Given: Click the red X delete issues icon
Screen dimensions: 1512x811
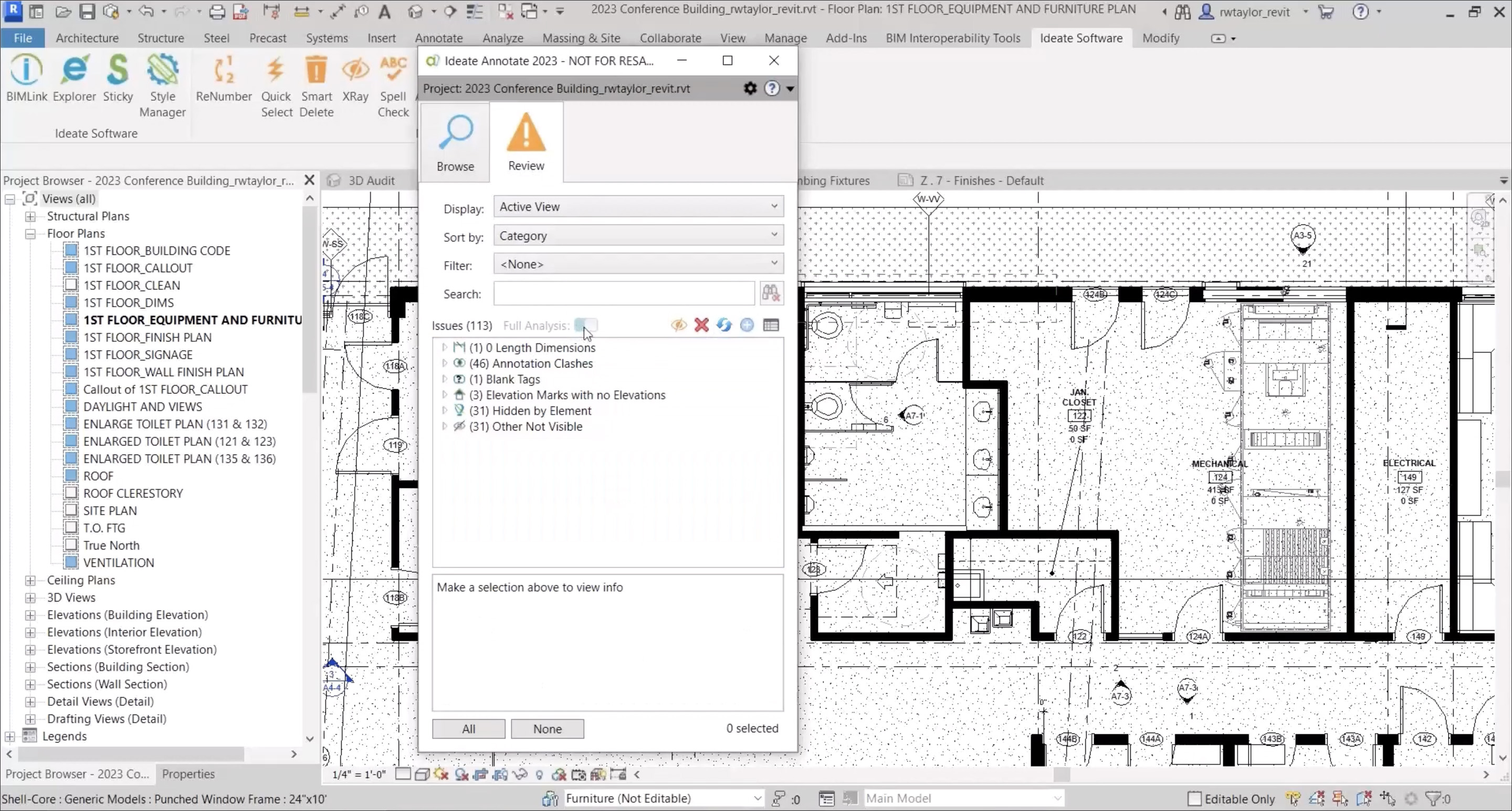Looking at the screenshot, I should (x=701, y=325).
